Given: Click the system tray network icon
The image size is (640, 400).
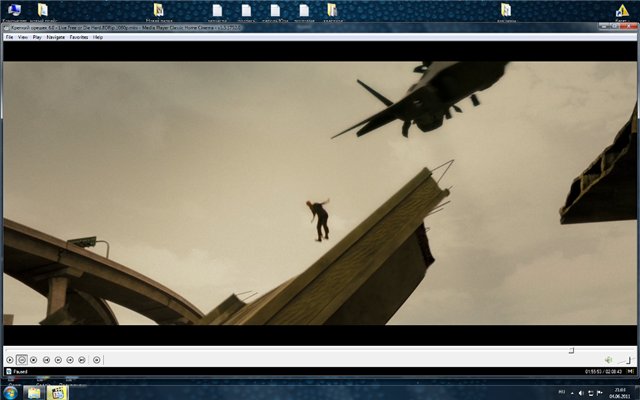Looking at the screenshot, I should 590,393.
